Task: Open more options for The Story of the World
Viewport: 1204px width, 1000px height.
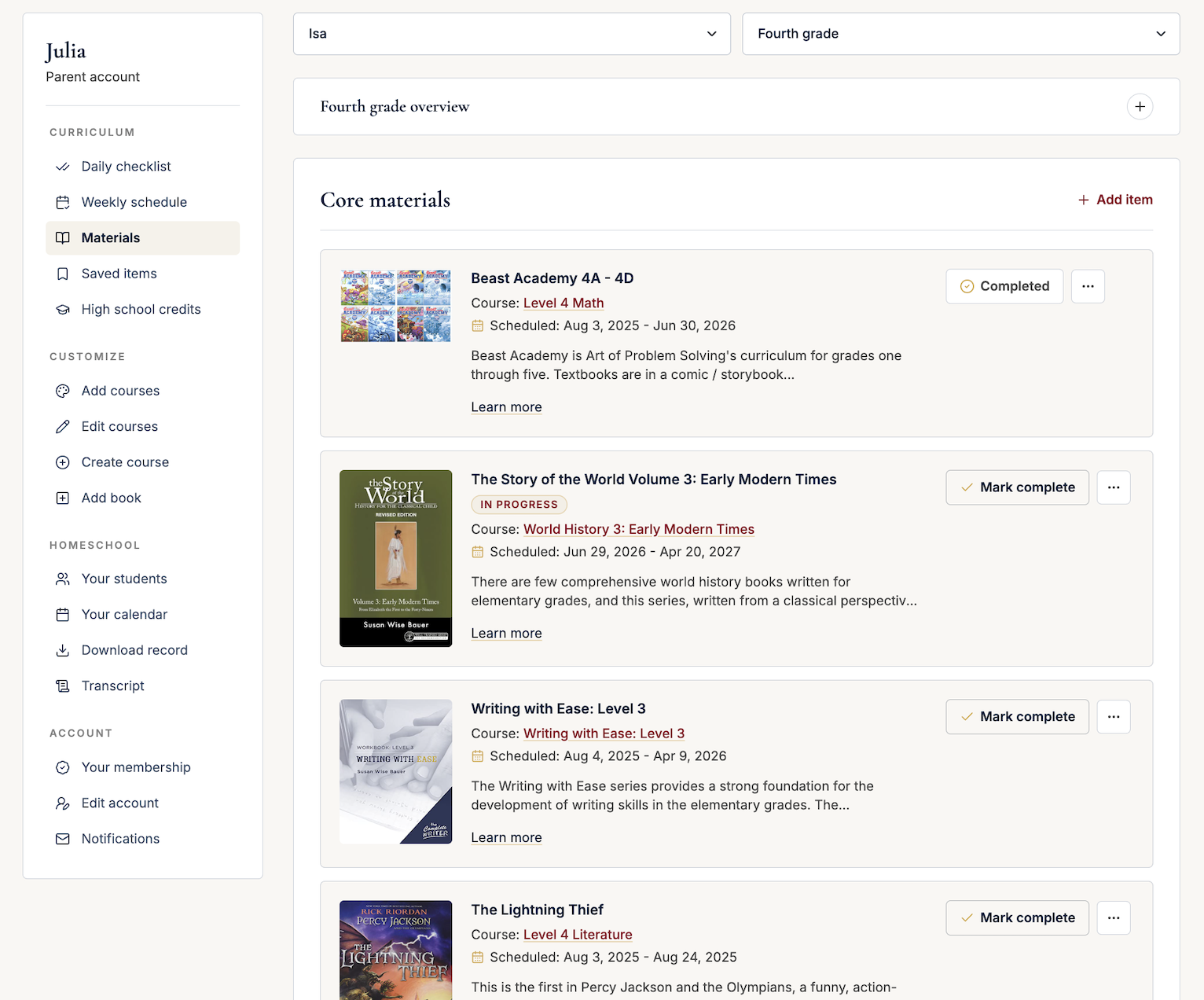Action: coord(1114,487)
